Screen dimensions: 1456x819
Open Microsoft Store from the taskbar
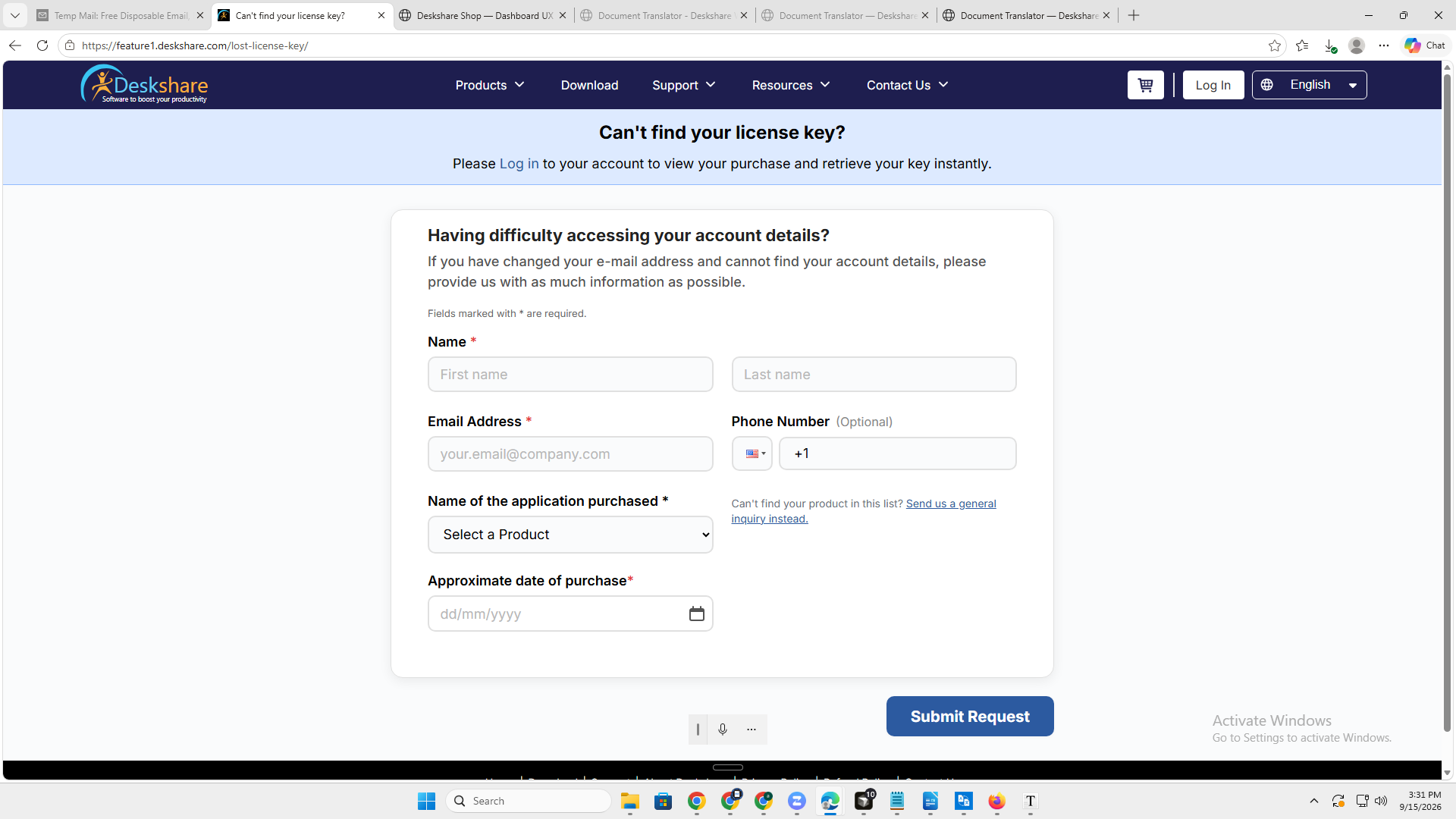663,801
